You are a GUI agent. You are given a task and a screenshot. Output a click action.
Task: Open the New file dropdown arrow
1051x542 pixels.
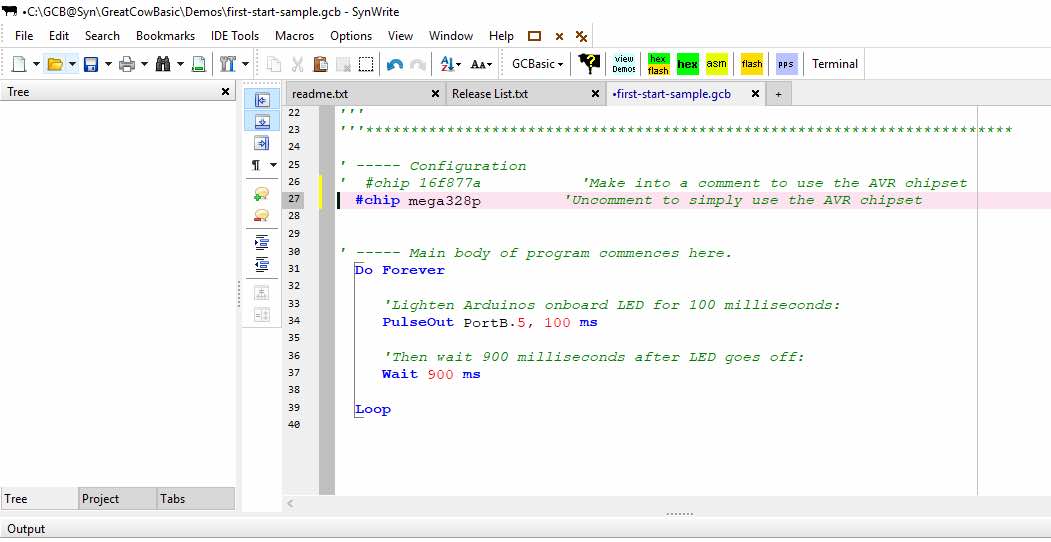pos(36,64)
